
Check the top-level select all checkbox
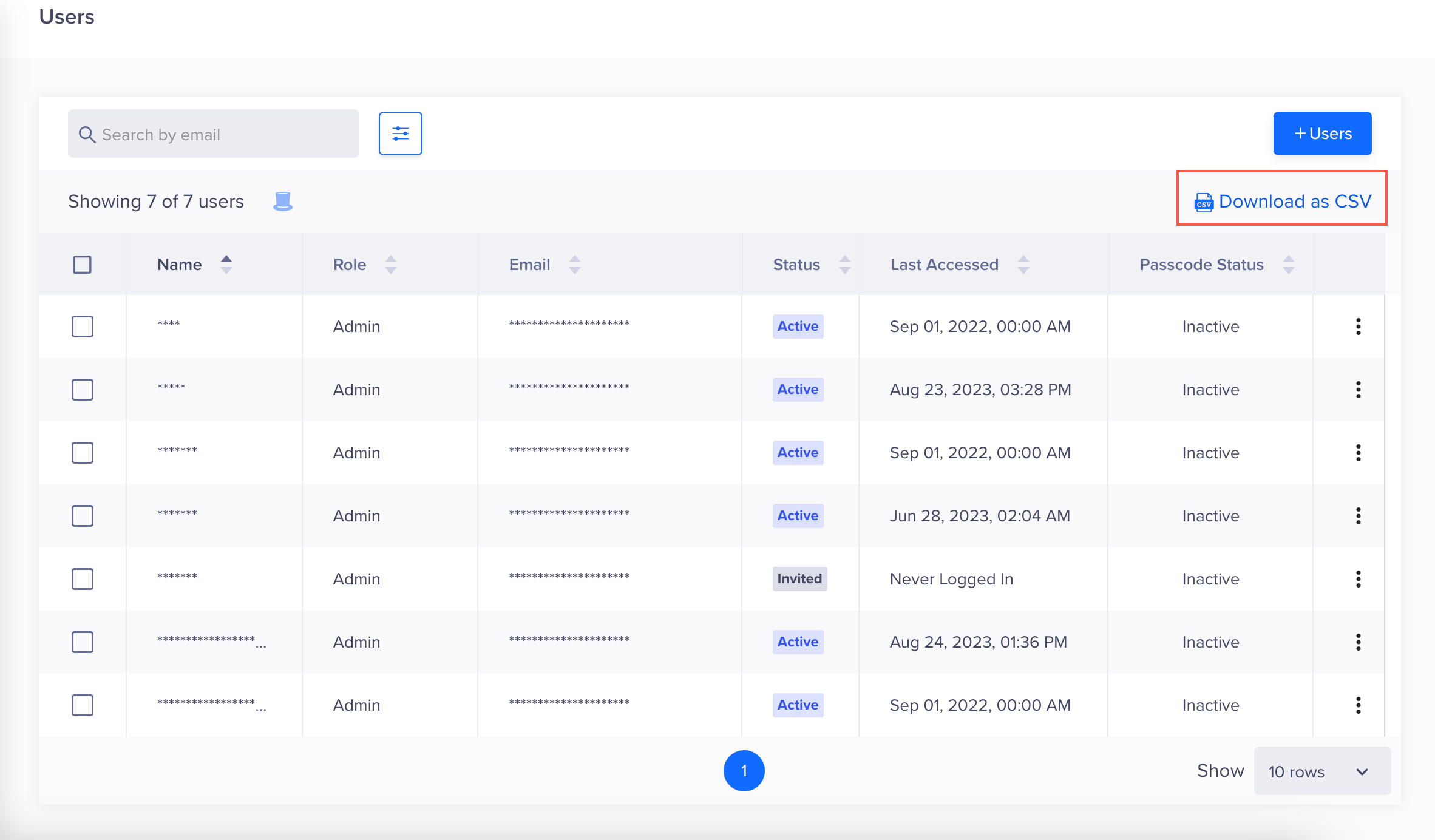coord(82,263)
